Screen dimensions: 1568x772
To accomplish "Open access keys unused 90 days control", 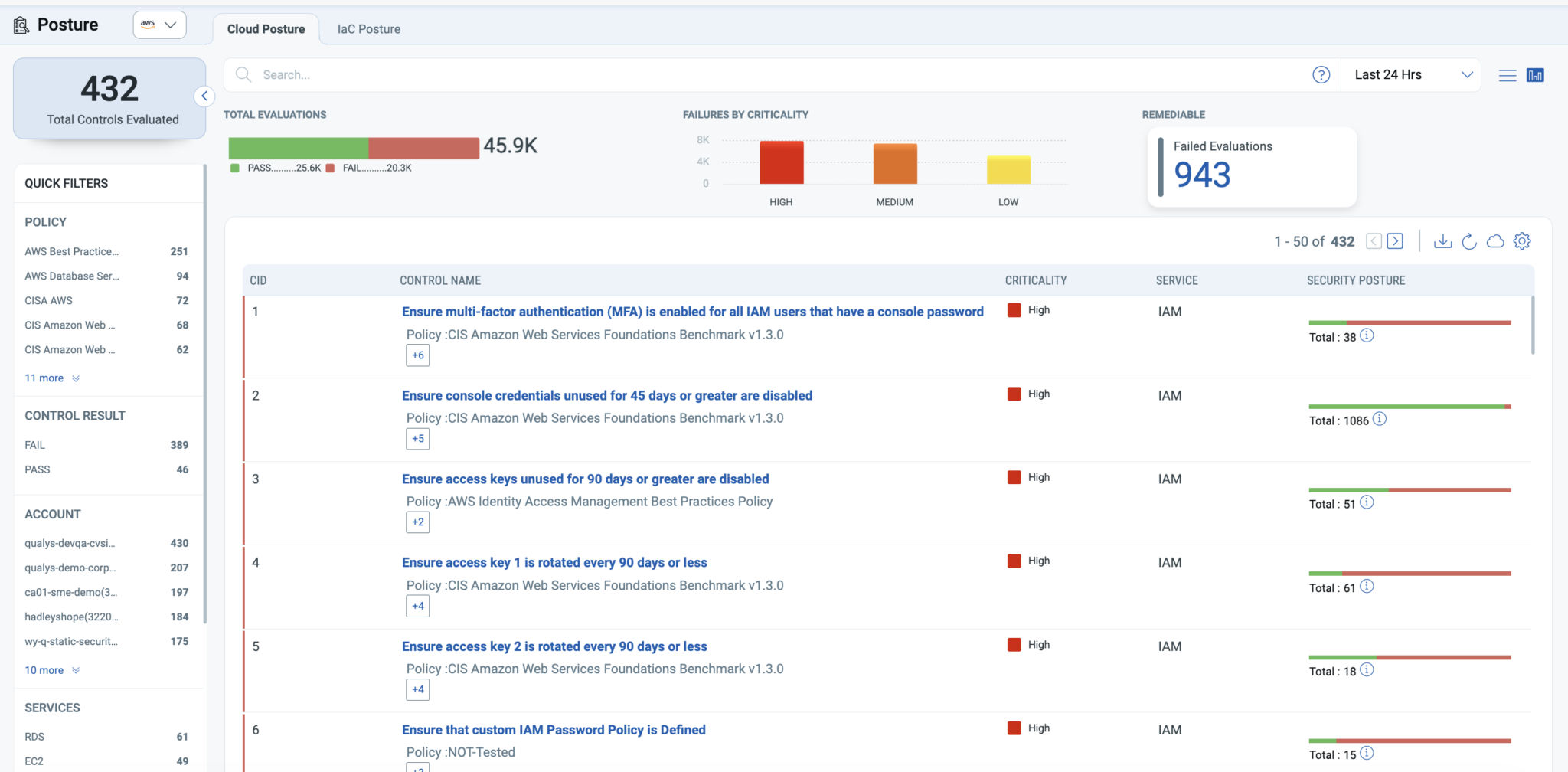I will (x=585, y=479).
